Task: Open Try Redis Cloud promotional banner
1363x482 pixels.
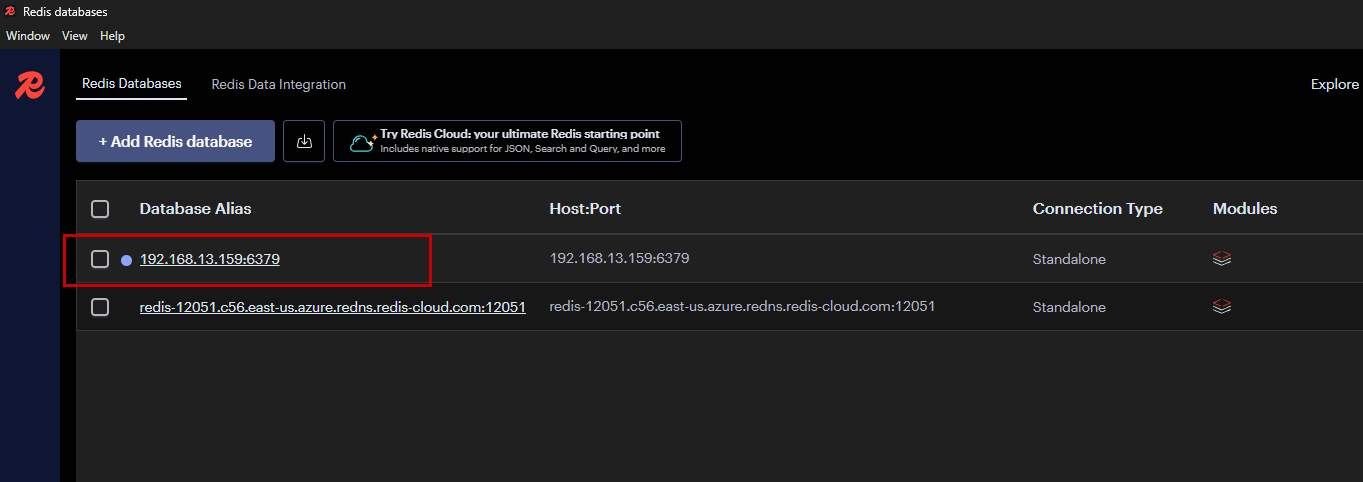Action: pyautogui.click(x=507, y=142)
